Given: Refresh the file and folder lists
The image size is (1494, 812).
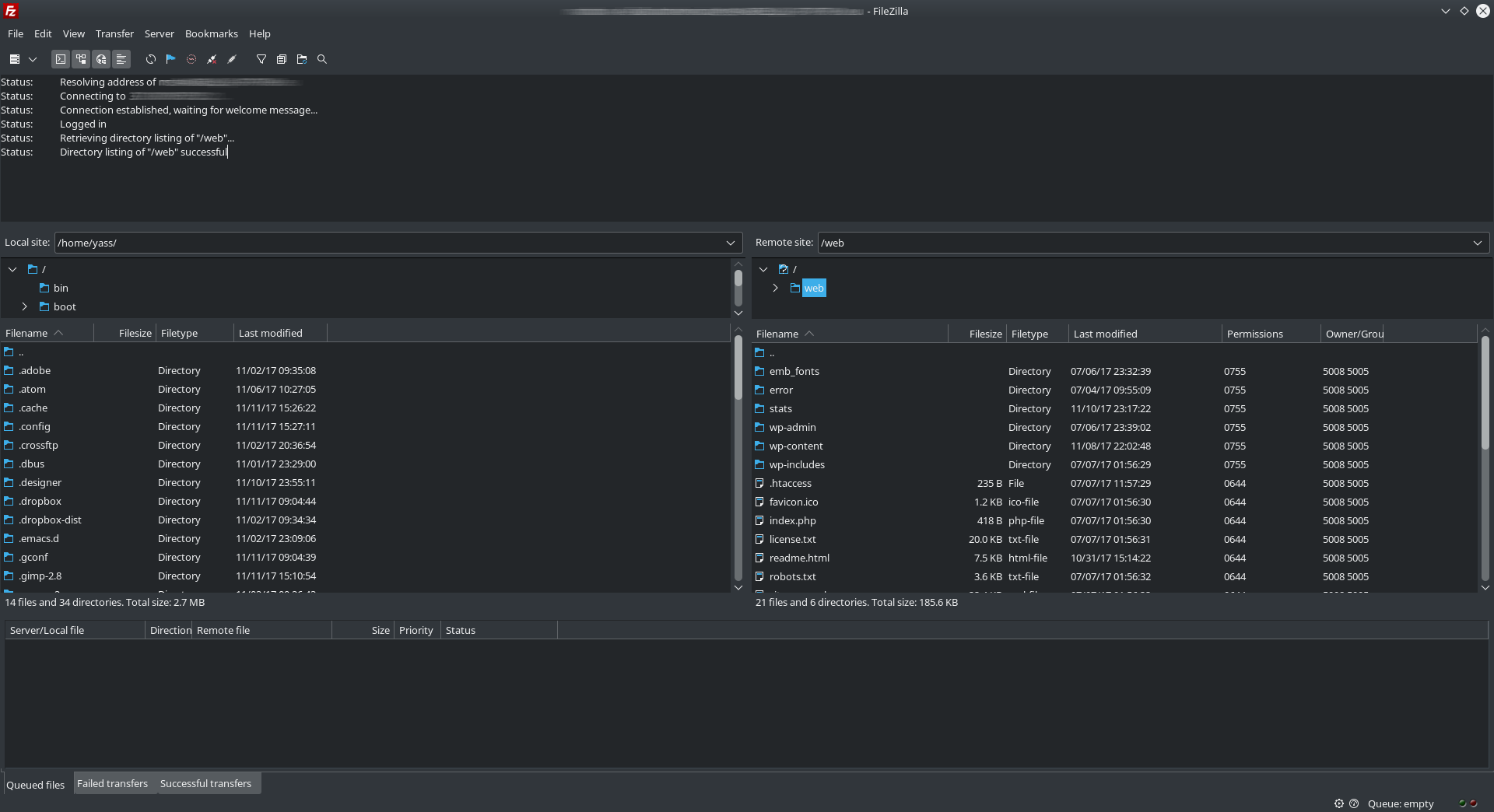Looking at the screenshot, I should coord(151,59).
